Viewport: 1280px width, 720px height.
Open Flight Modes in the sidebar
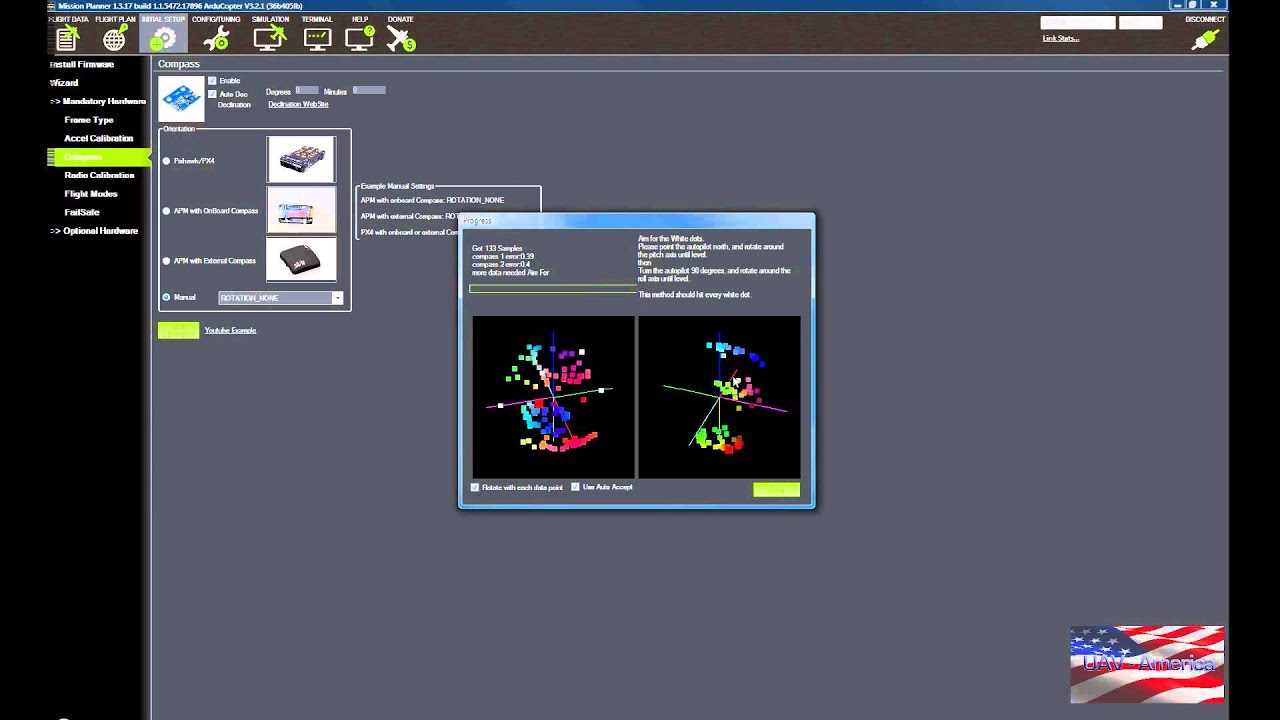tap(91, 194)
